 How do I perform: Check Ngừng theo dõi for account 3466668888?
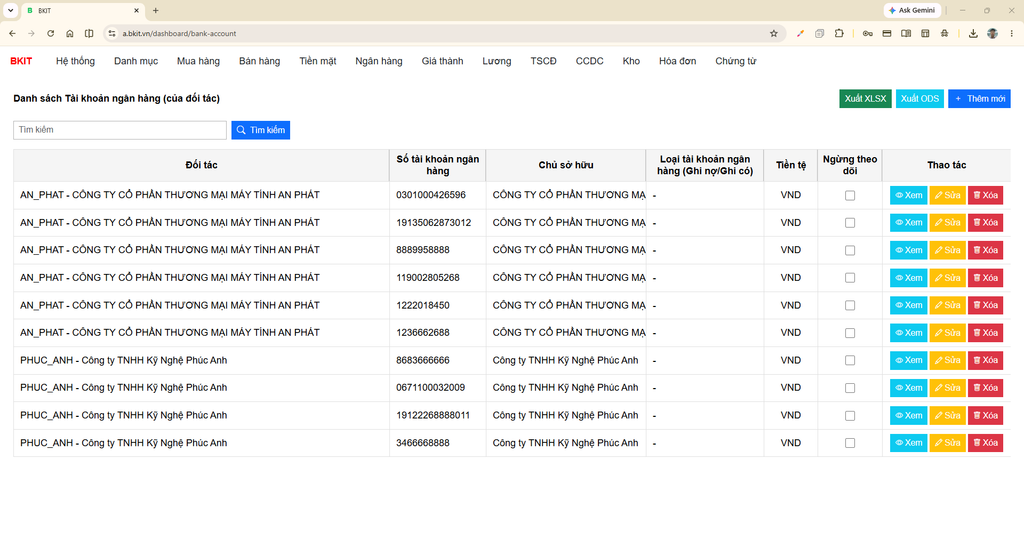click(850, 443)
